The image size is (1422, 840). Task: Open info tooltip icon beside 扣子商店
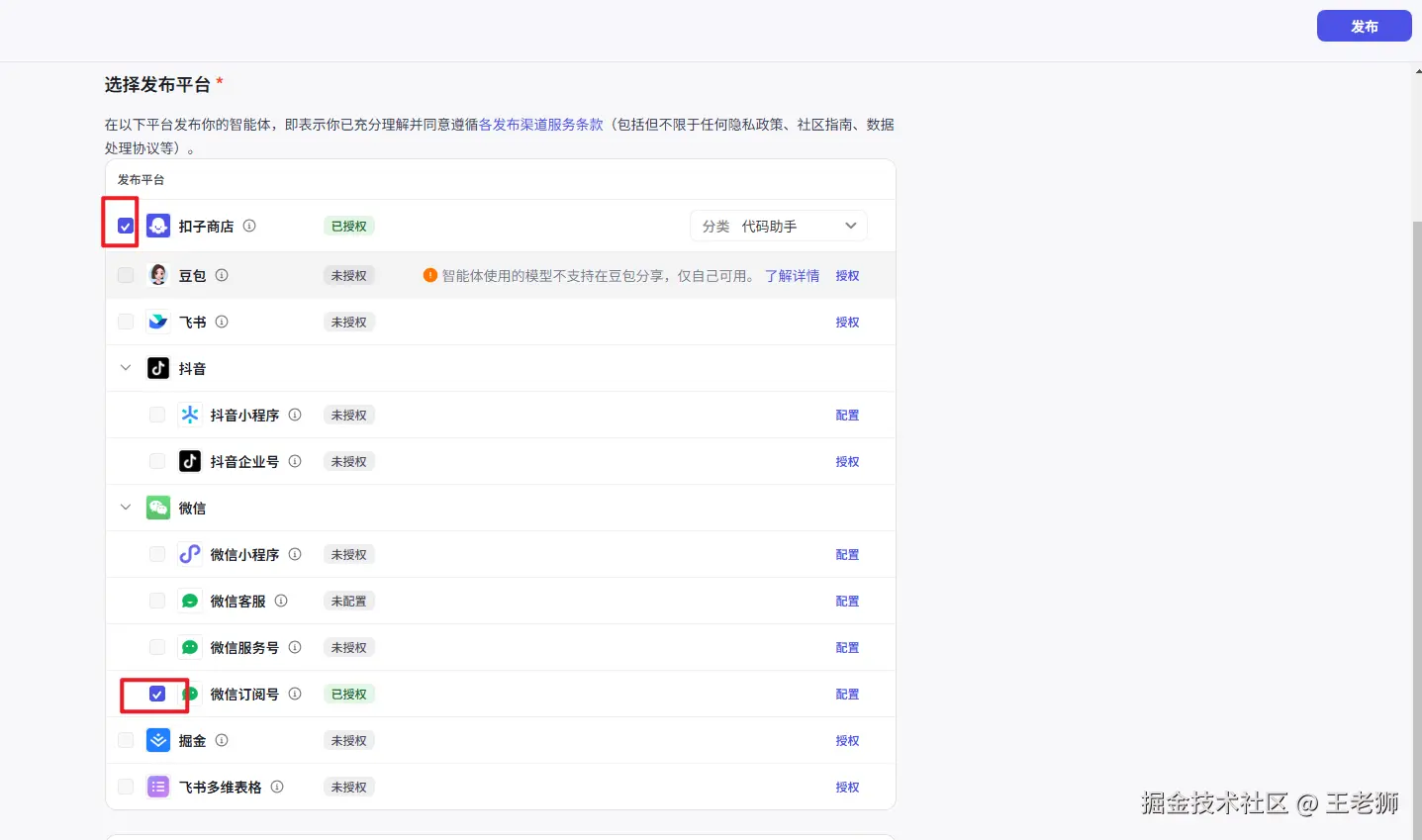249,226
